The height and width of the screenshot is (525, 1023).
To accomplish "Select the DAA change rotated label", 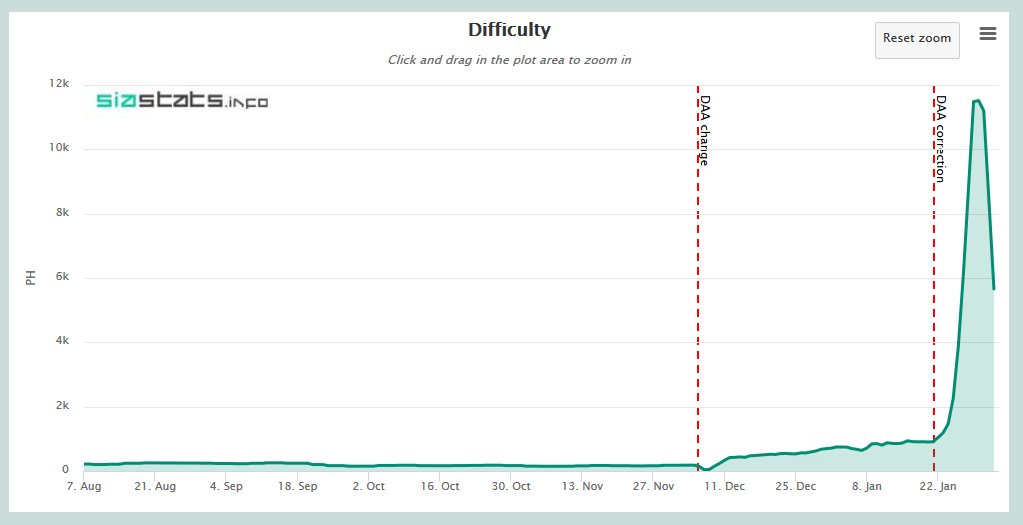I will tap(705, 130).
